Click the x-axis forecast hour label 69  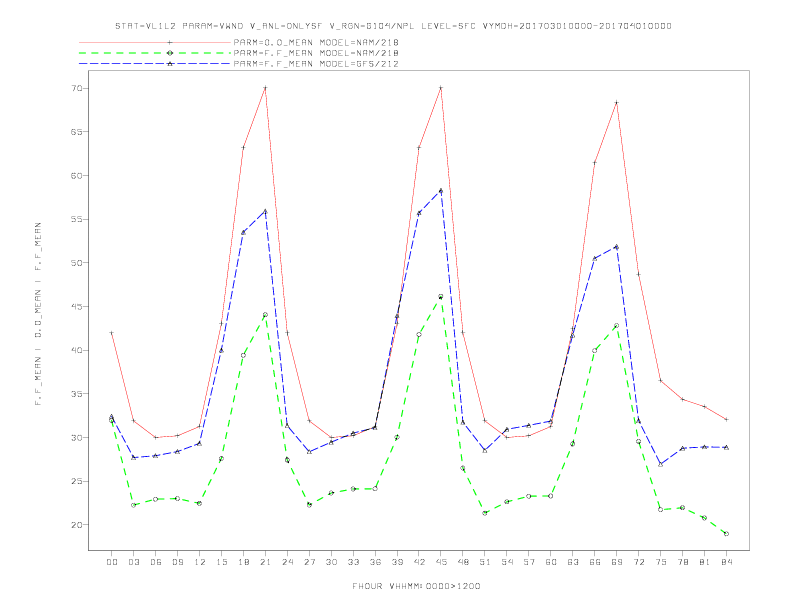tap(617, 562)
